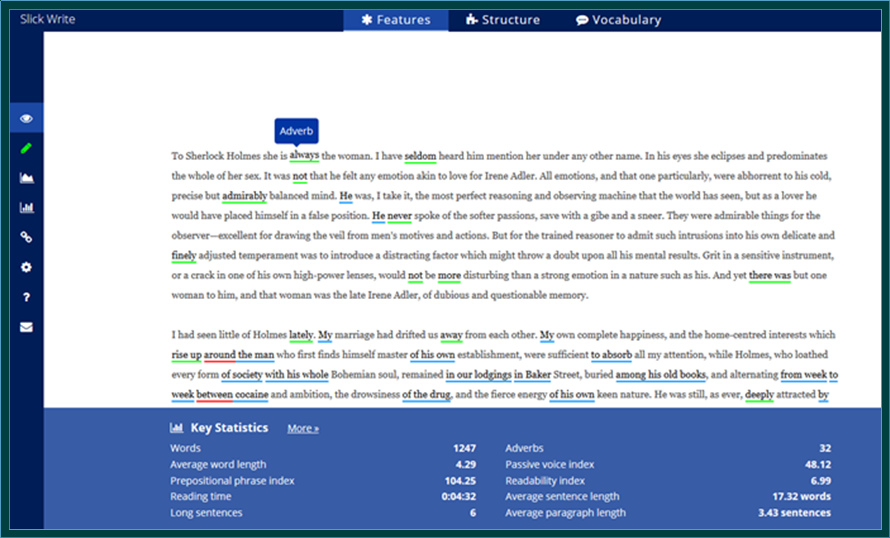Viewport: 890px width, 538px height.
Task: Click the underlined word 'seldom'
Action: 420,156
